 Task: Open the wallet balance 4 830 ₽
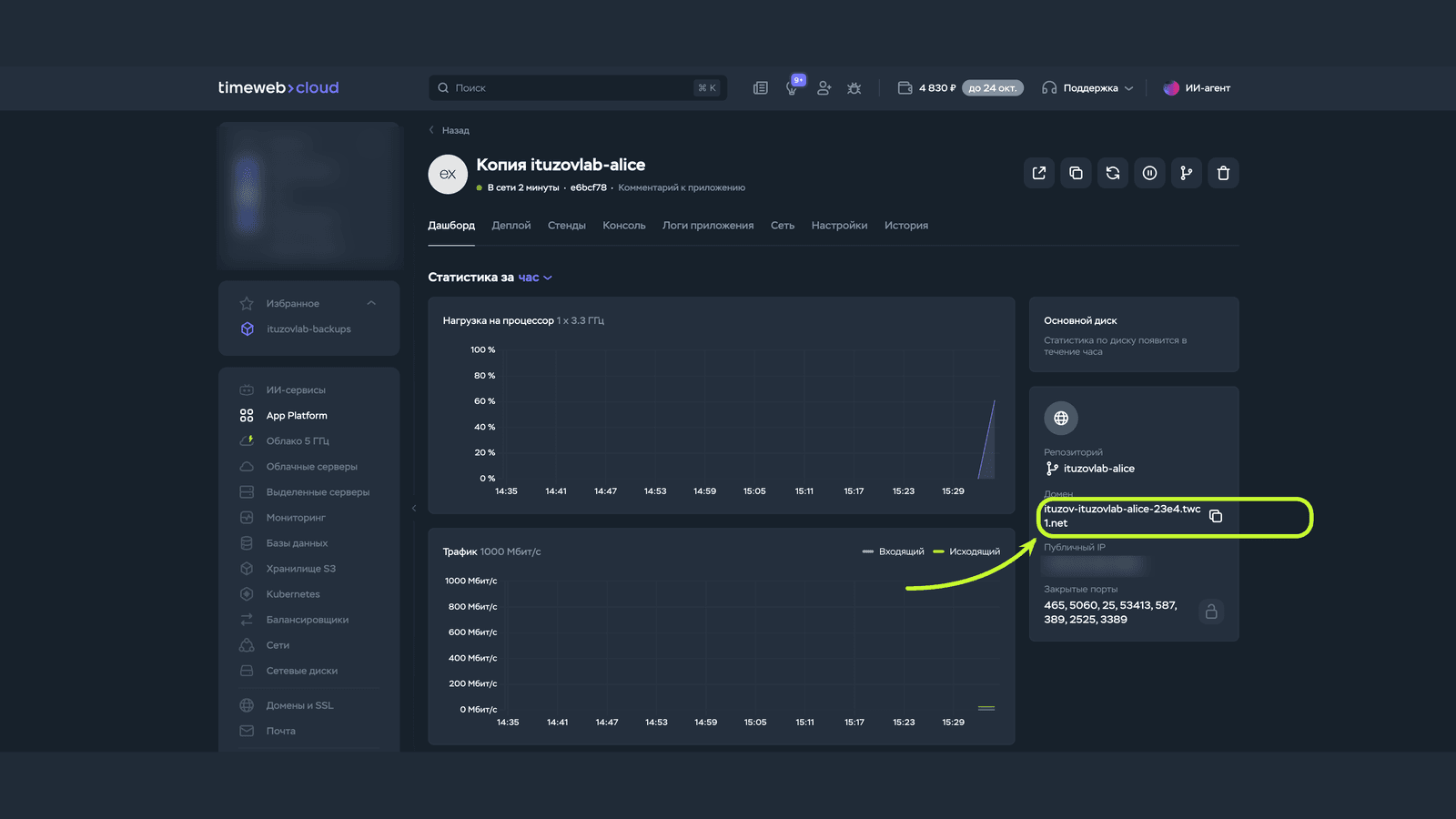(x=927, y=88)
